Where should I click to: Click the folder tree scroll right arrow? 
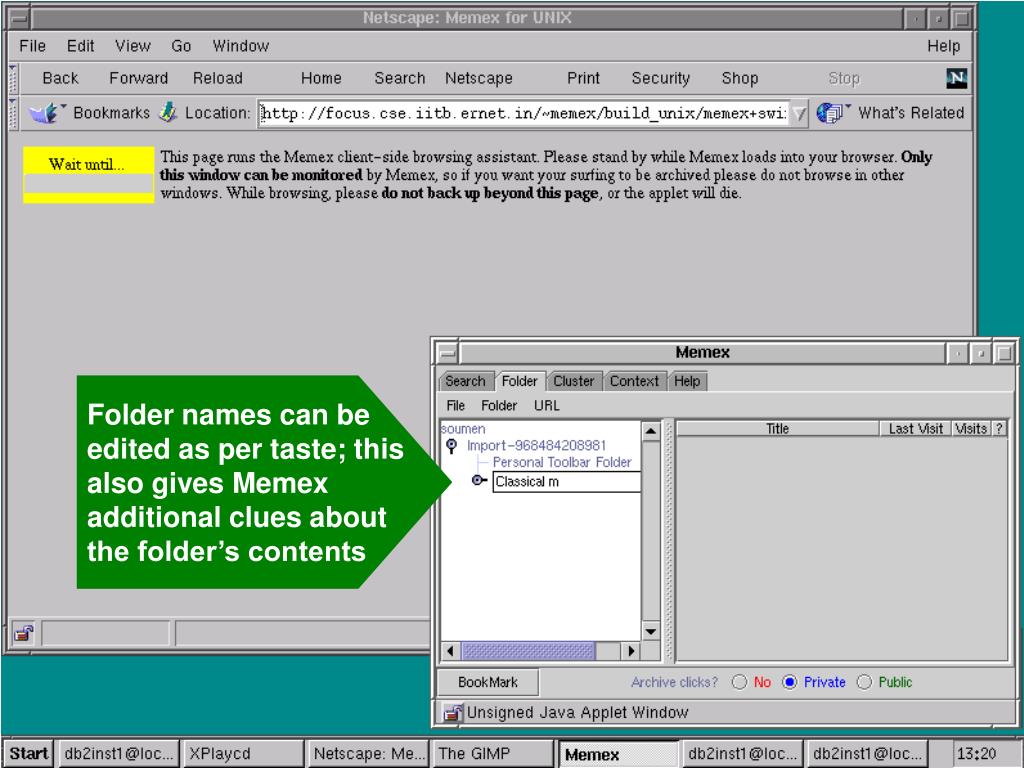point(631,651)
